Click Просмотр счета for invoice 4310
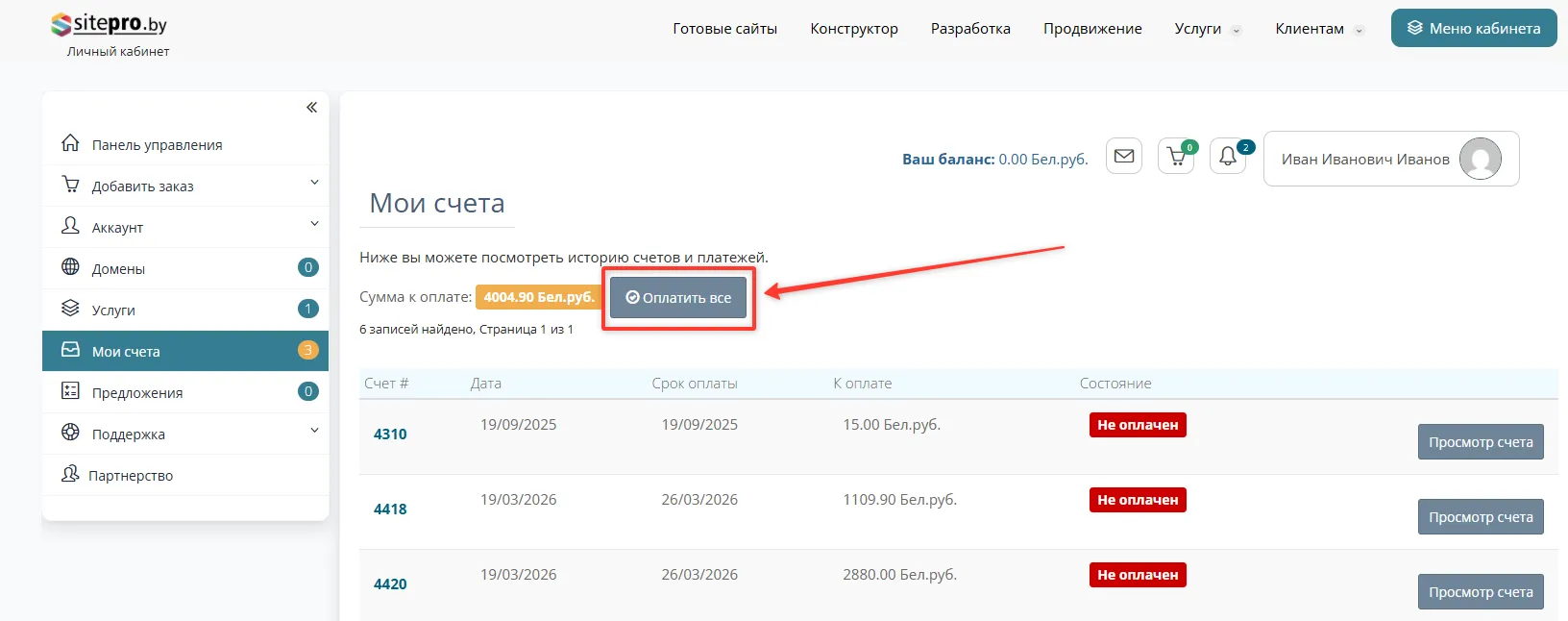Image resolution: width=1568 pixels, height=621 pixels. pyautogui.click(x=1480, y=442)
